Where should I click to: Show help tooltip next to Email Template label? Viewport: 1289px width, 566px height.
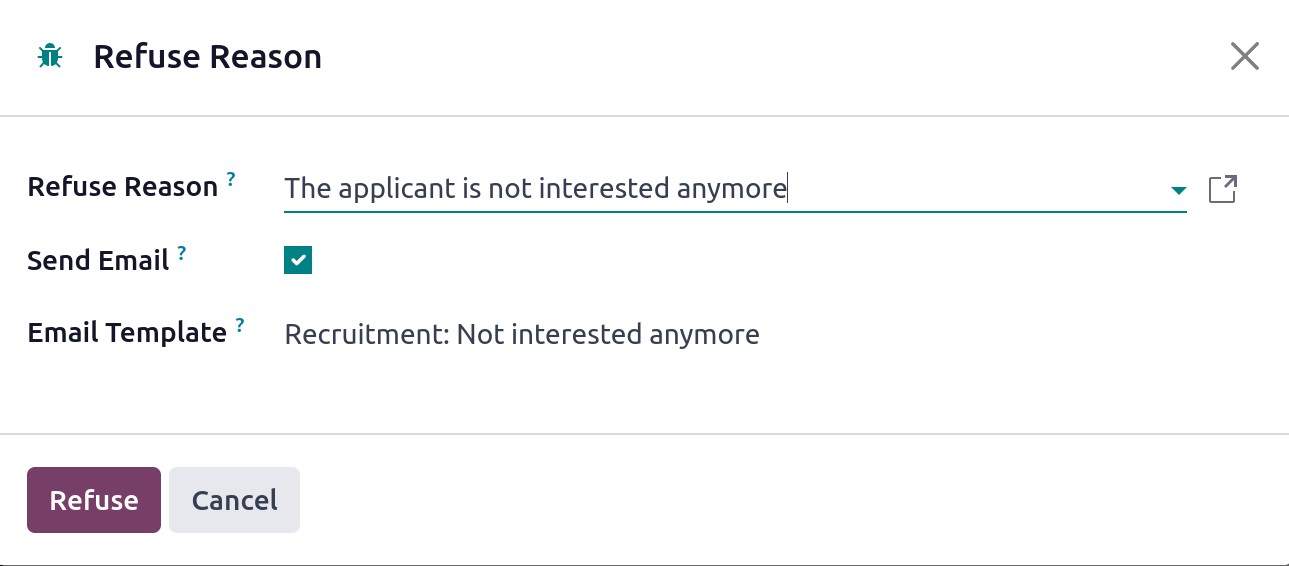click(x=240, y=325)
